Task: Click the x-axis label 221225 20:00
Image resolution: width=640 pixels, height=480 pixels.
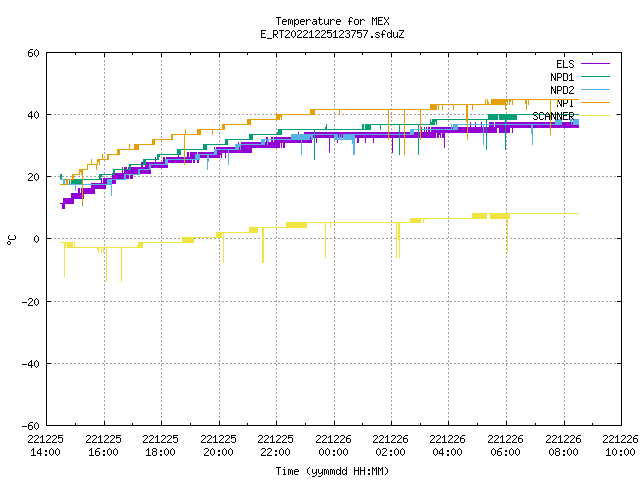Action: tap(218, 446)
